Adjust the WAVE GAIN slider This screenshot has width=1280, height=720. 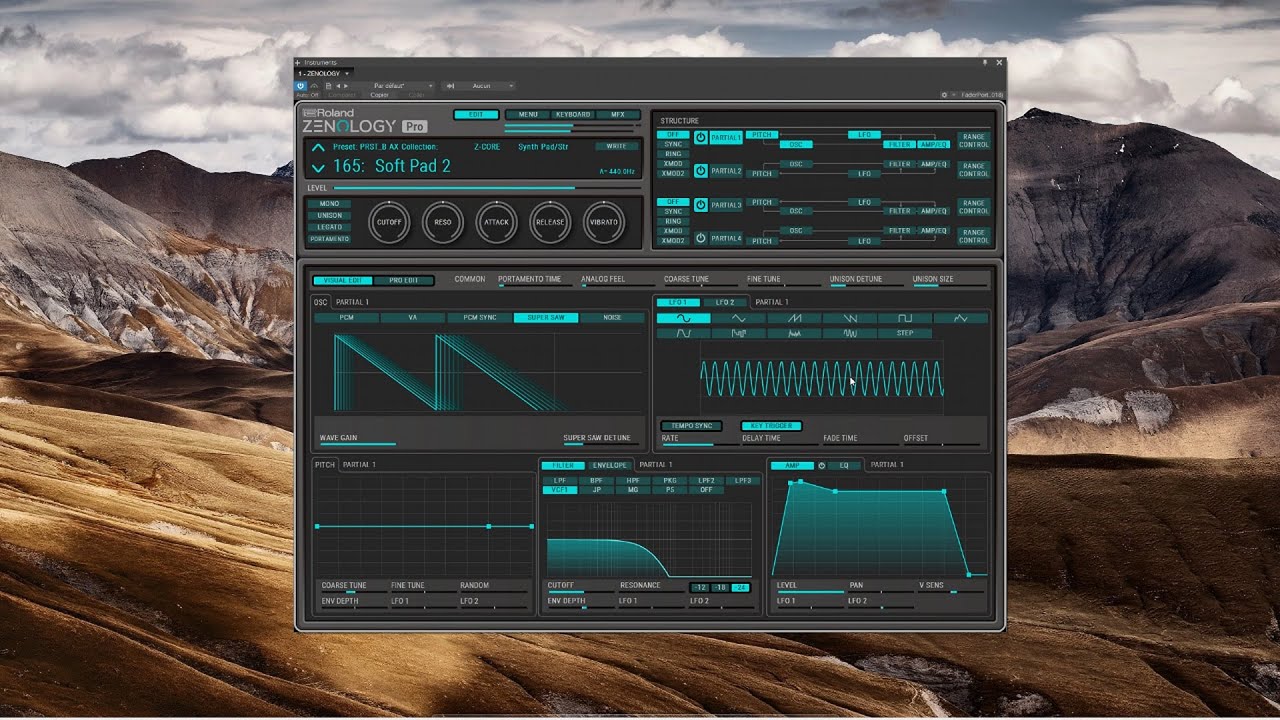(x=358, y=444)
